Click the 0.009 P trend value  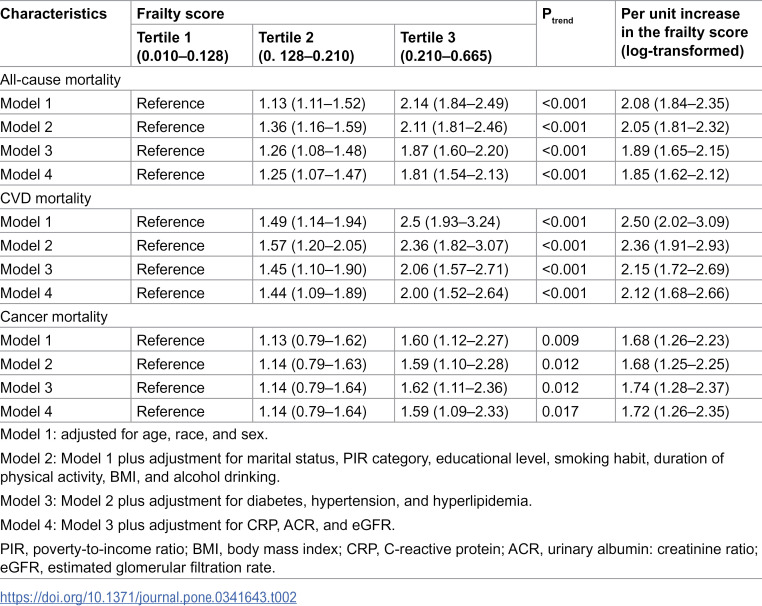pyautogui.click(x=560, y=340)
